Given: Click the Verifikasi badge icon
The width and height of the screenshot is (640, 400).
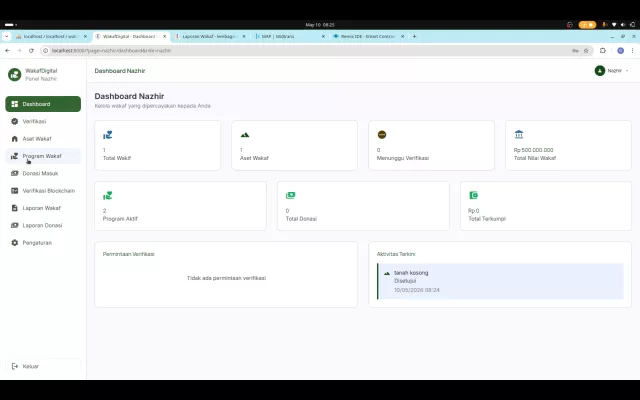Looking at the screenshot, I should 15,121.
